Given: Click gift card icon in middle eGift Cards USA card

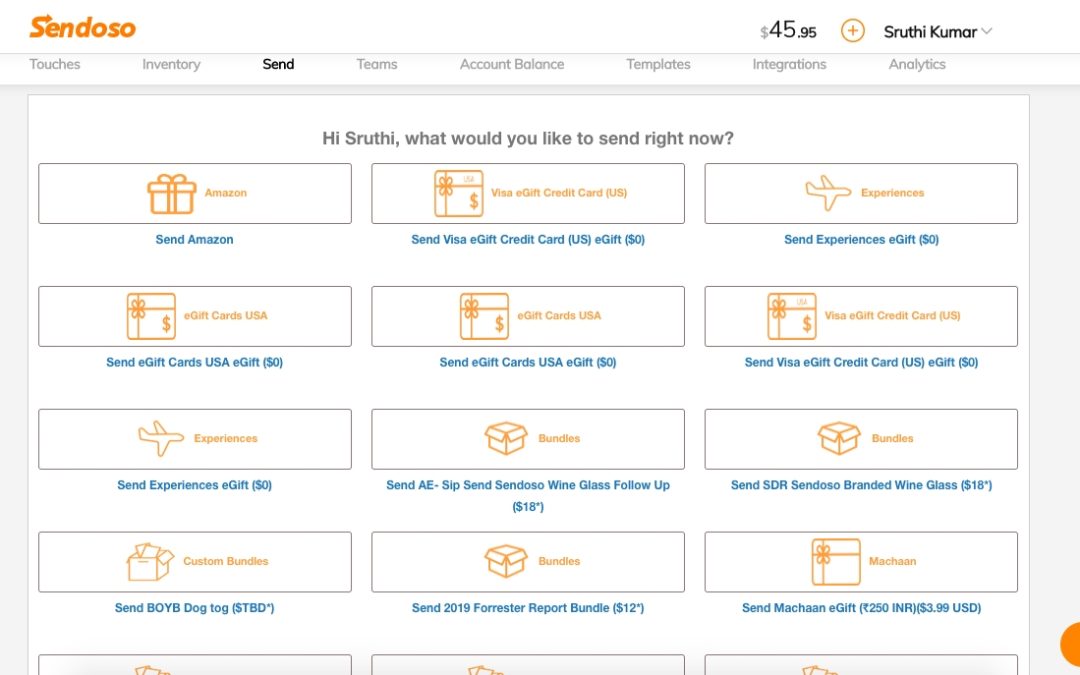Looking at the screenshot, I should coord(484,316).
